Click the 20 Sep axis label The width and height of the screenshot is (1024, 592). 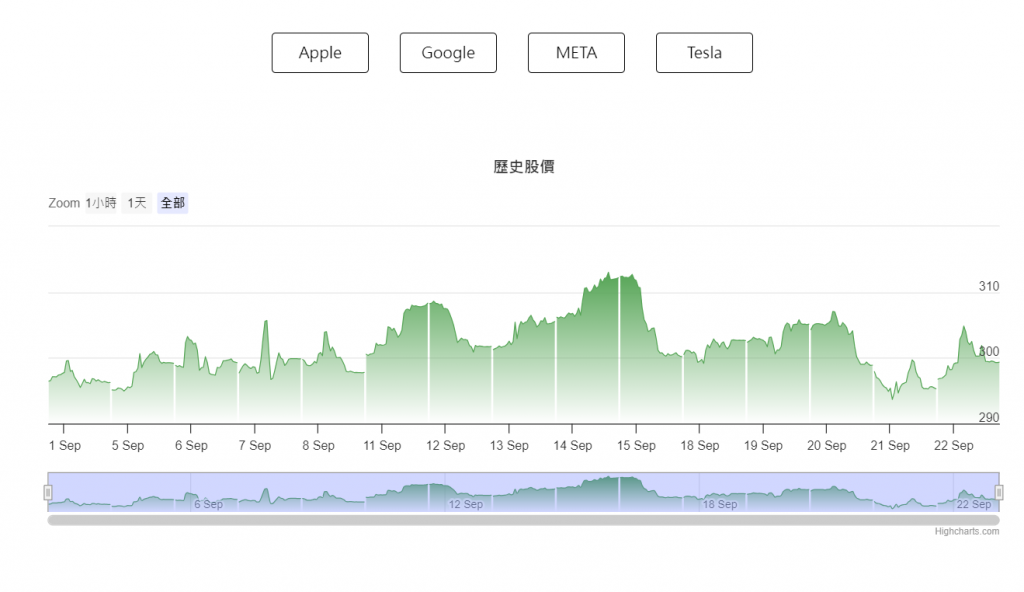click(x=826, y=446)
